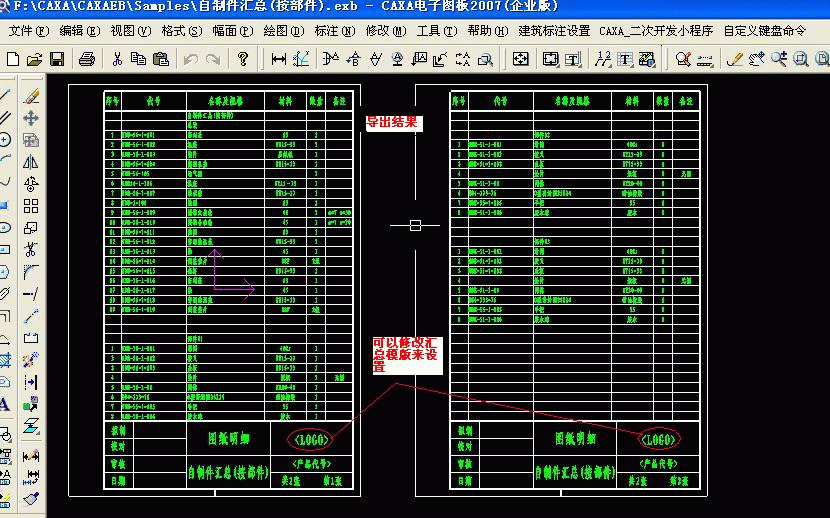Select the circle drawing tool icon
The image size is (830, 518).
pyautogui.click(x=5, y=140)
